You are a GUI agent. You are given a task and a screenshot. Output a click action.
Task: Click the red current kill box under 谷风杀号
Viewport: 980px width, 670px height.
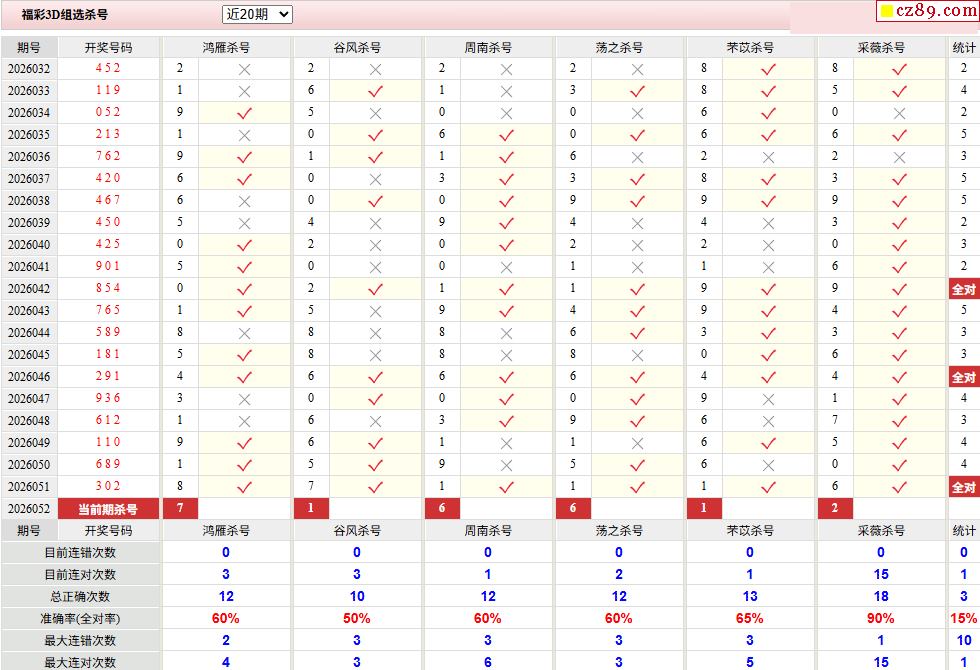[x=311, y=508]
